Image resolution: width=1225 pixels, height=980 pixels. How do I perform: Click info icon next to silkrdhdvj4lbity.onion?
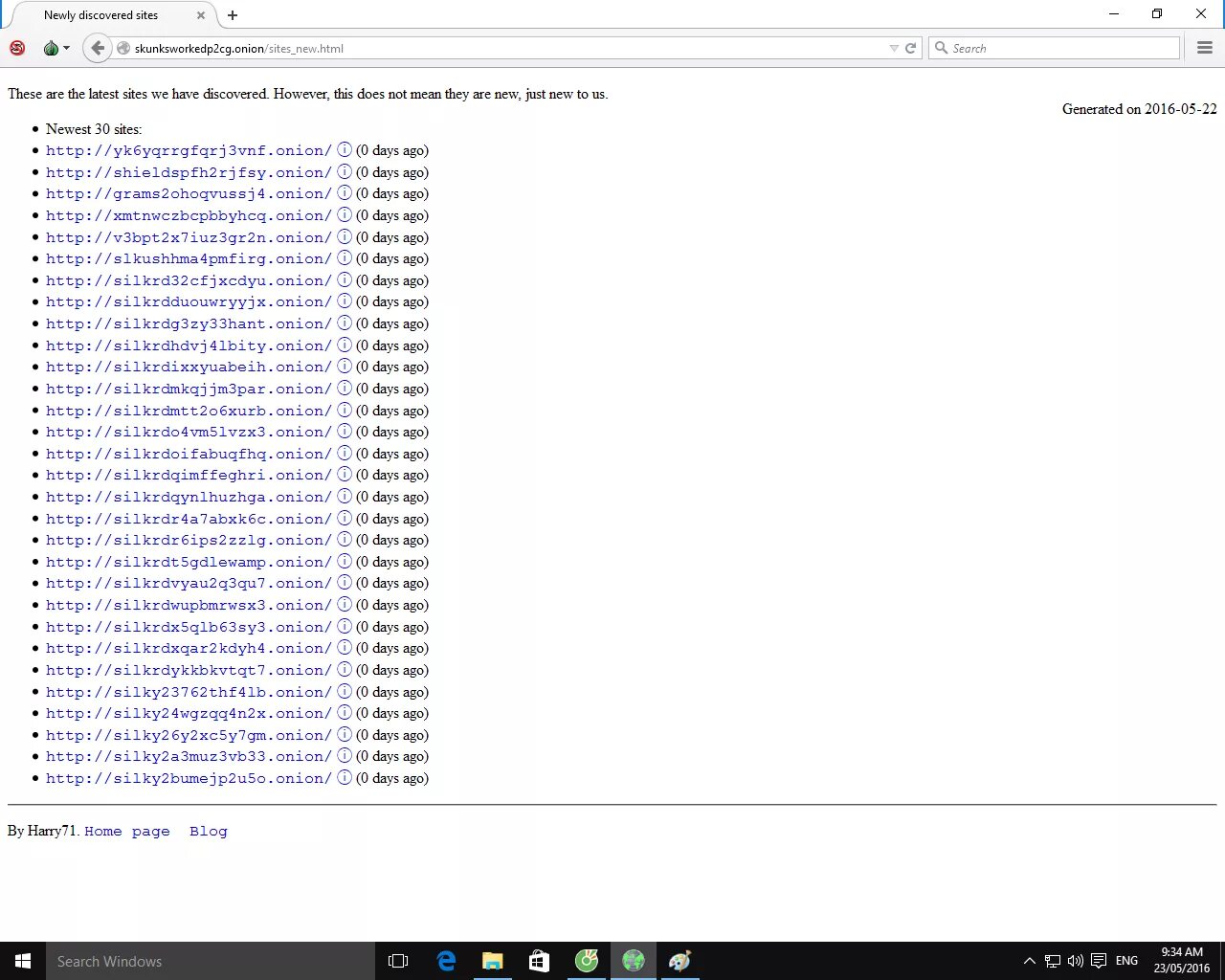click(345, 345)
